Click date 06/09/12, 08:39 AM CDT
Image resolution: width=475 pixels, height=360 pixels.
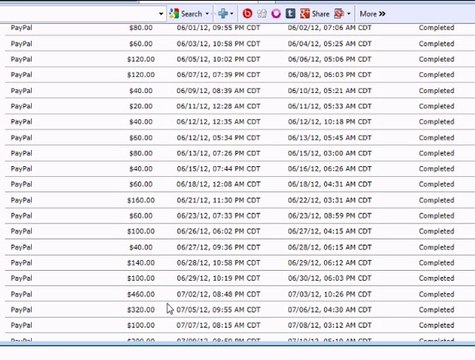tap(218, 91)
